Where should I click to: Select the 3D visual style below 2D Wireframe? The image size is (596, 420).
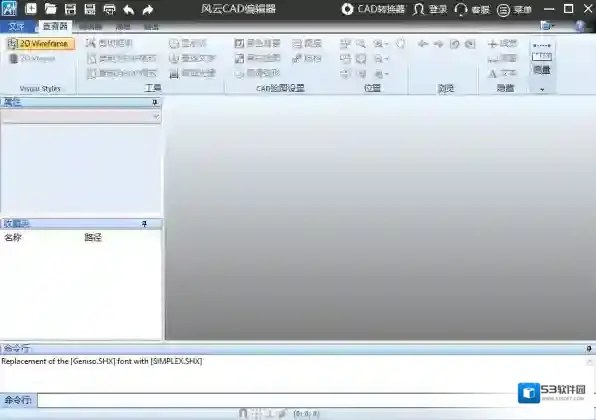[x=33, y=59]
